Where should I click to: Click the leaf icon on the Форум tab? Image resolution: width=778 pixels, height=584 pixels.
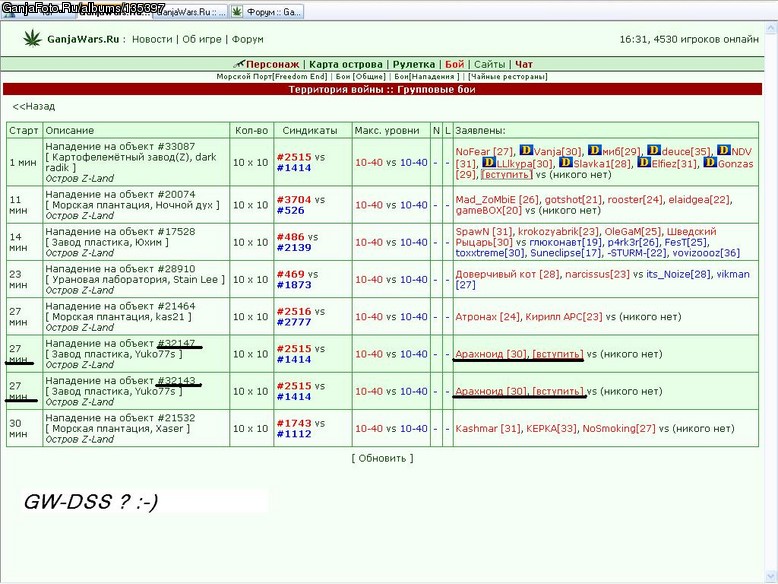[x=237, y=11]
